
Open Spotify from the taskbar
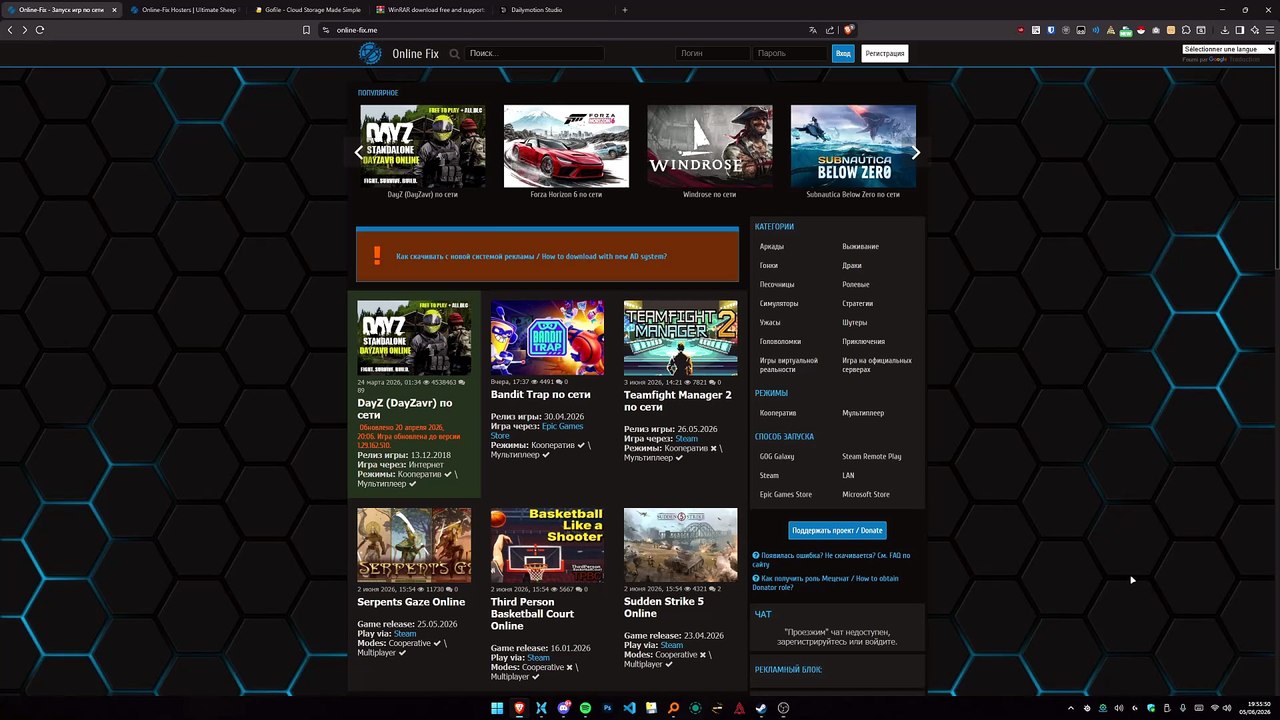585,708
